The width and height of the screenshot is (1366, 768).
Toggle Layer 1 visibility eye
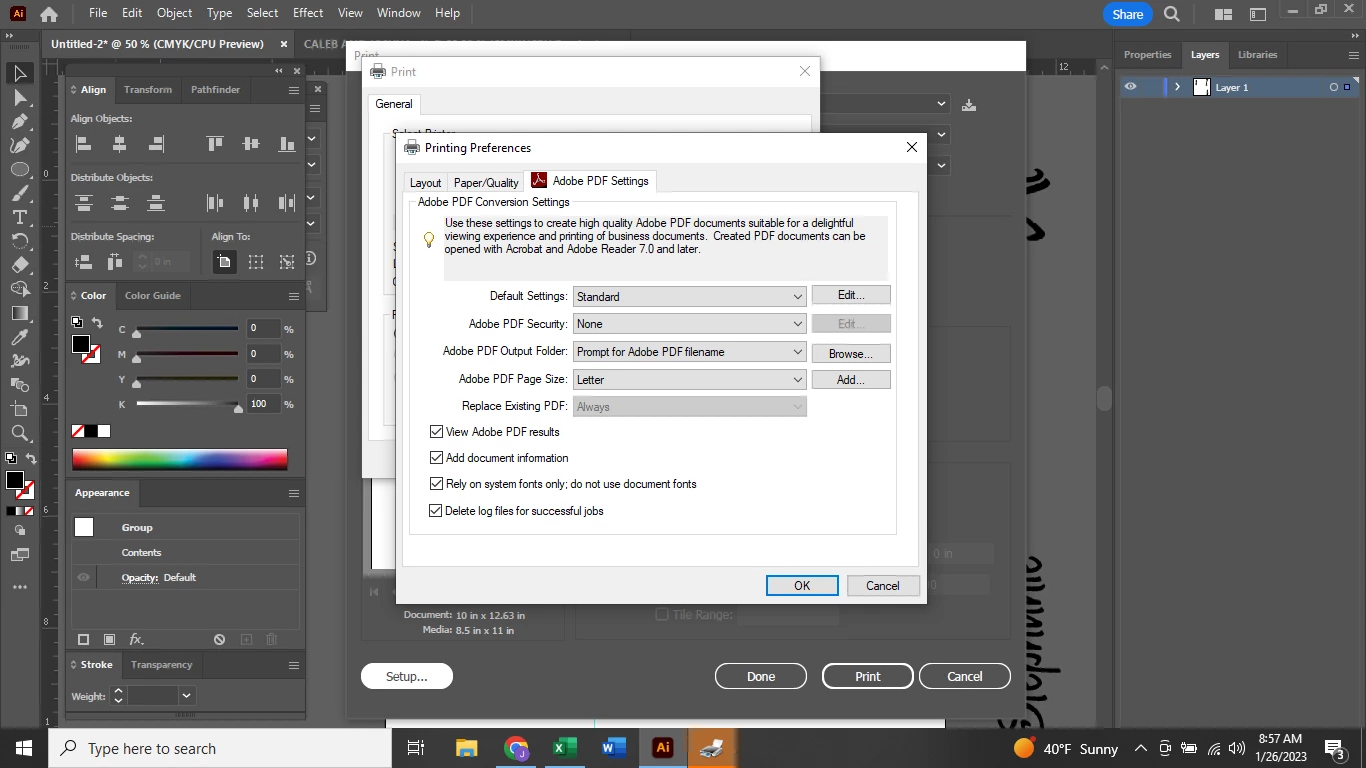tap(1130, 87)
